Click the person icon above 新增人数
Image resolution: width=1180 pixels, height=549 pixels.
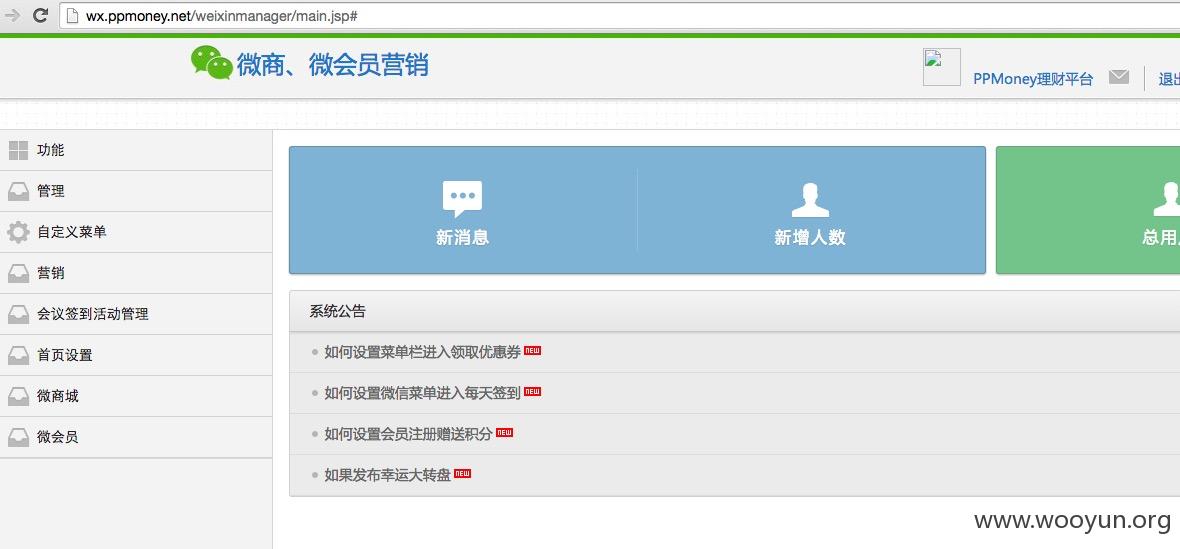pyautogui.click(x=810, y=199)
